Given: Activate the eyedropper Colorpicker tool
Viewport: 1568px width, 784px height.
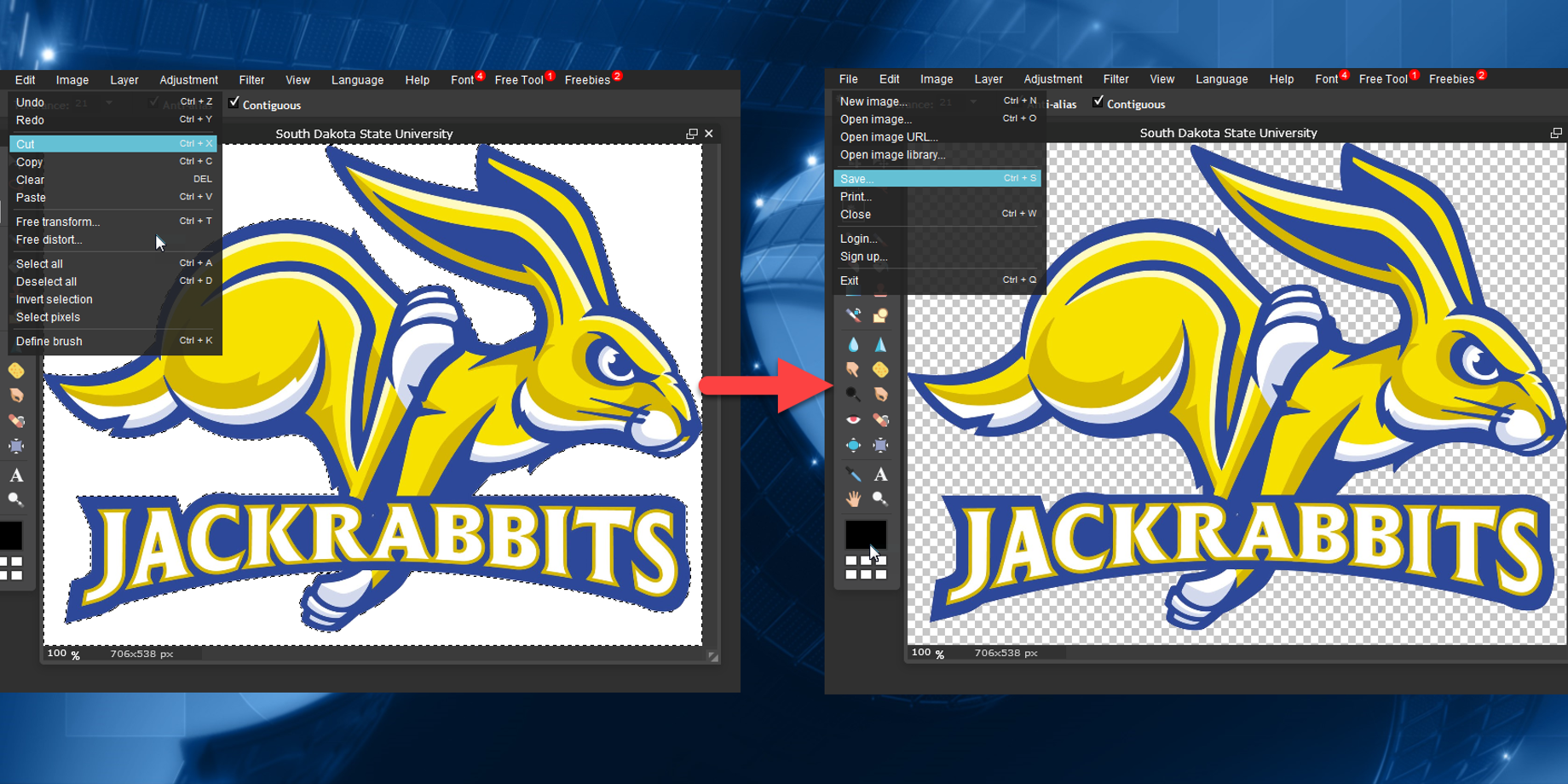Looking at the screenshot, I should click(853, 475).
